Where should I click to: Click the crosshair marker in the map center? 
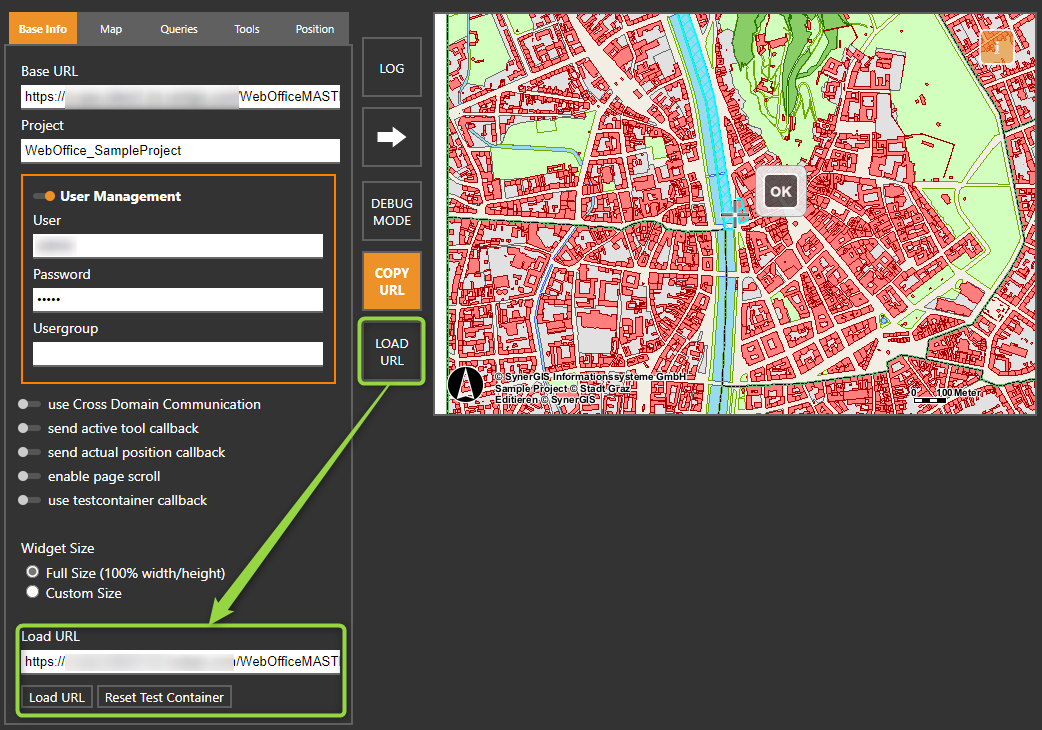[735, 213]
